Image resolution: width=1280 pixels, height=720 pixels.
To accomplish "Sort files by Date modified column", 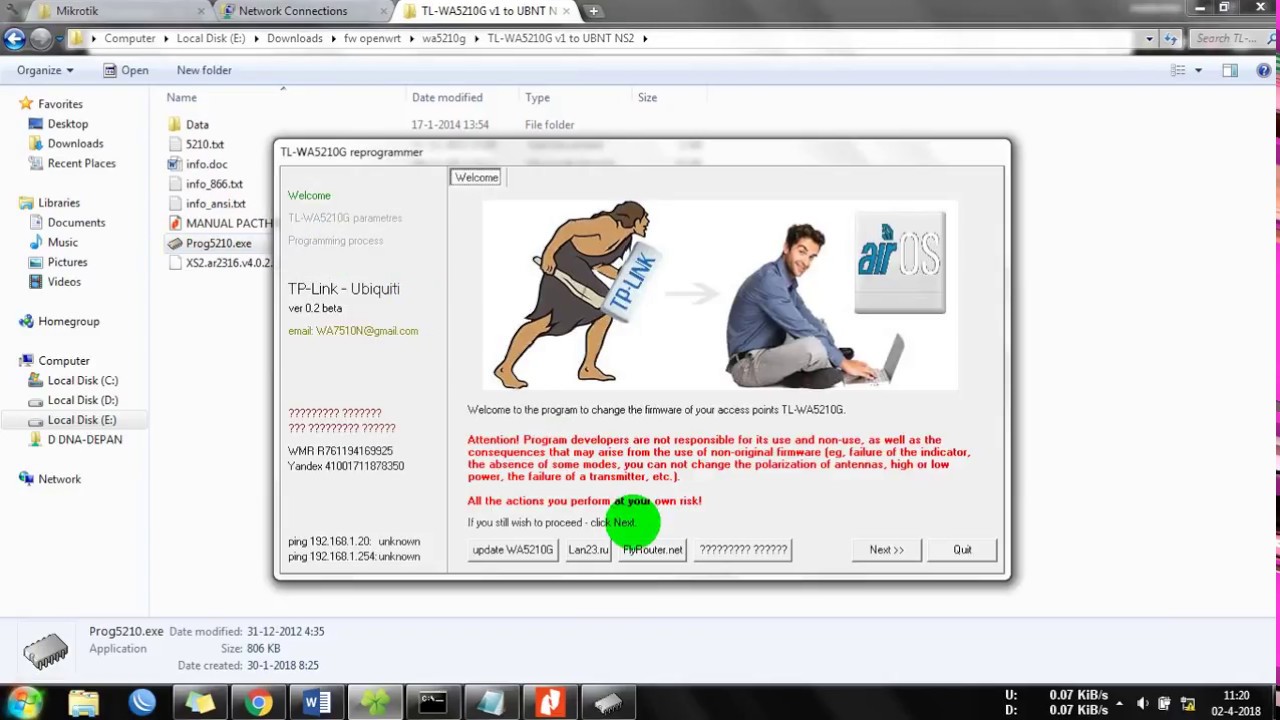I will click(x=447, y=98).
